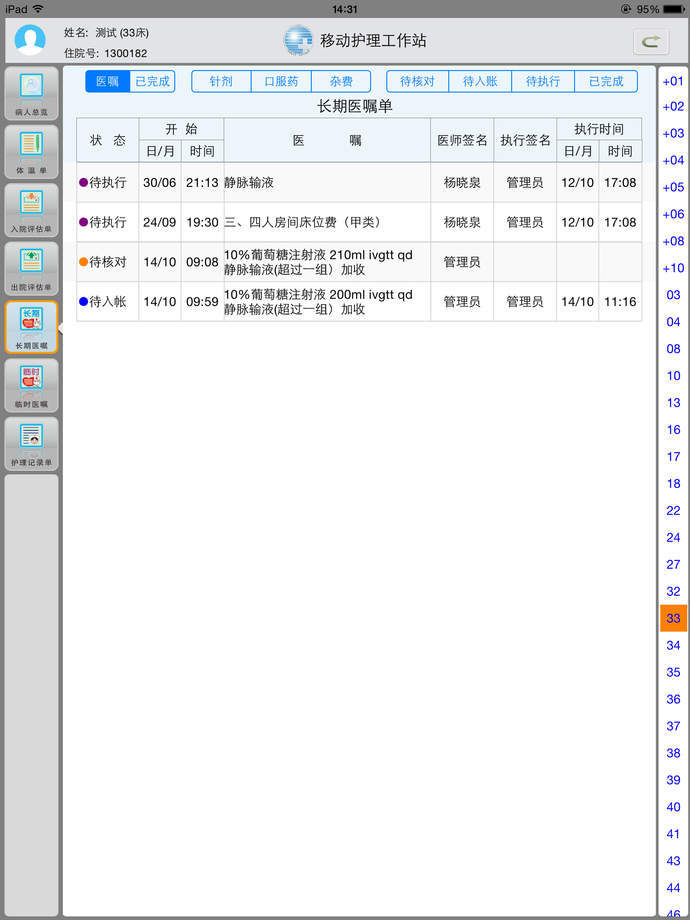Tap the Wi-Fi status icon

pos(38,9)
